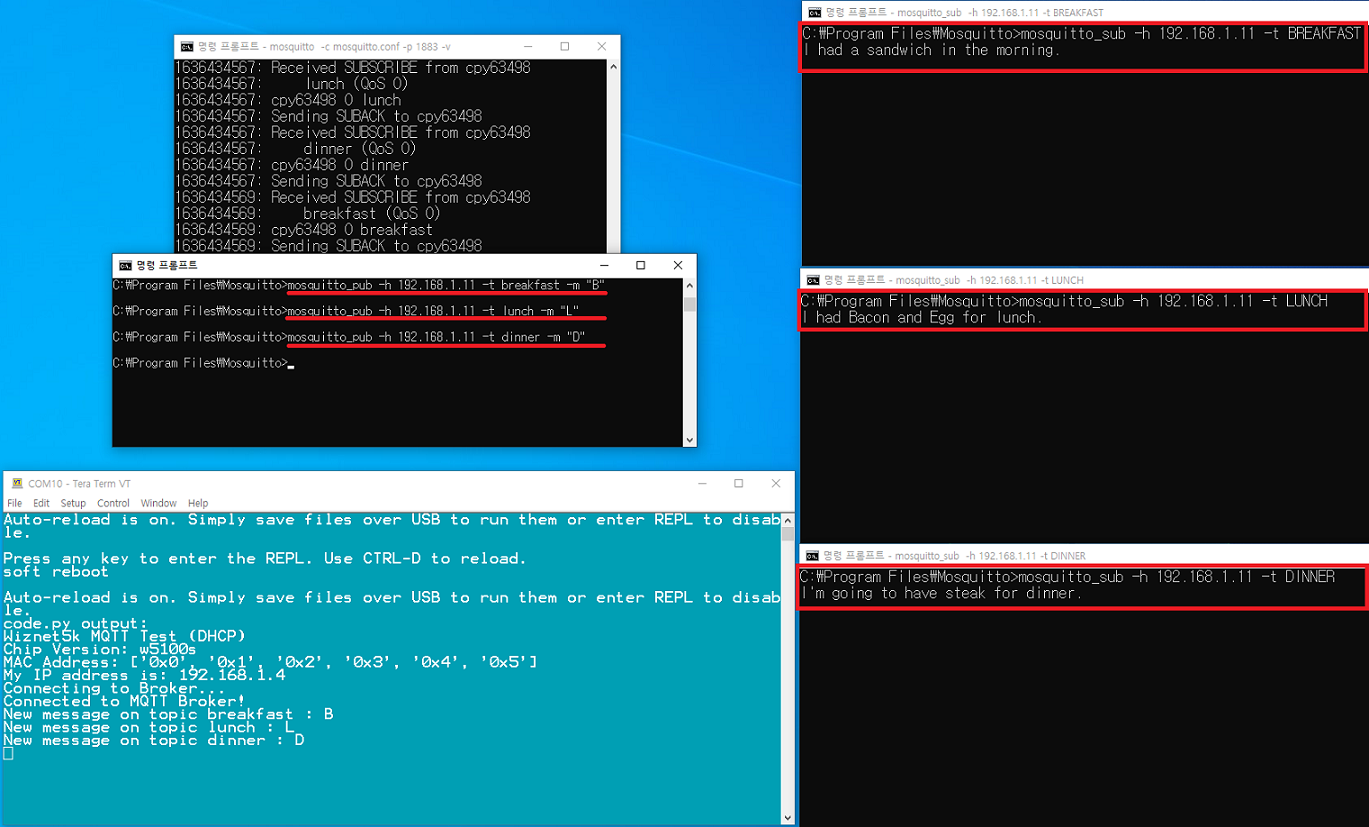Click the BREAKFAST subscriber window's cmd icon

(x=814, y=12)
